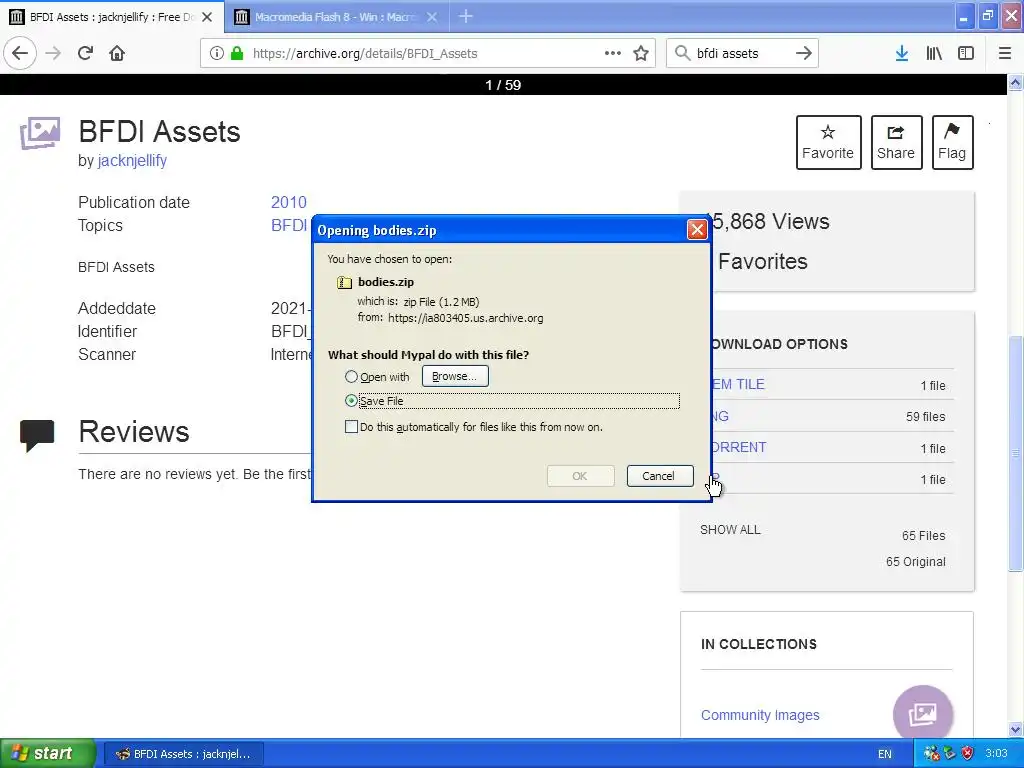This screenshot has width=1024, height=768.
Task: Click the 2010 publication date link
Action: 289,202
